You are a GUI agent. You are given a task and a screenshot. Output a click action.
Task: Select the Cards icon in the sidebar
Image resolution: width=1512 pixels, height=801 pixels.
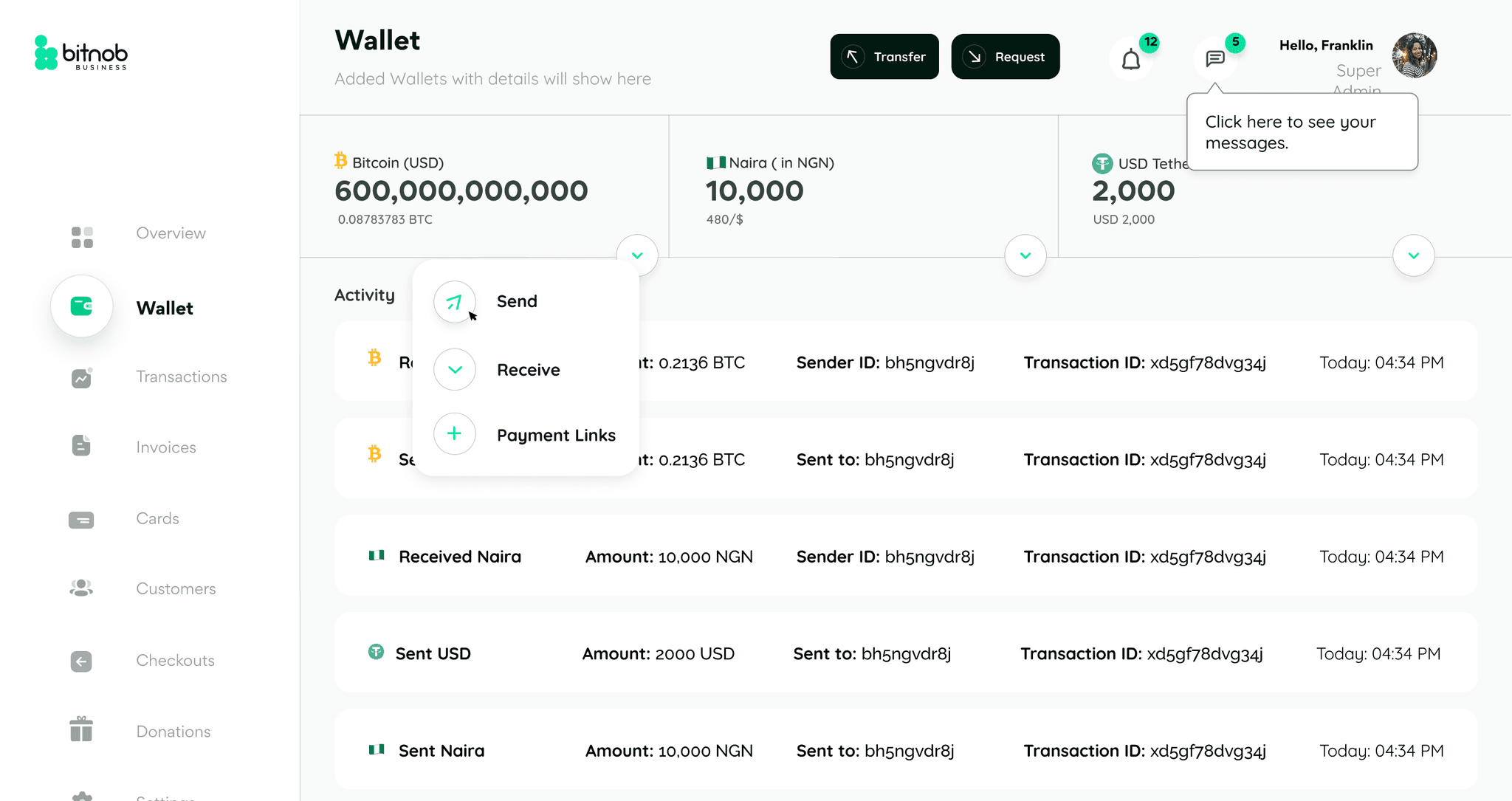click(x=81, y=520)
